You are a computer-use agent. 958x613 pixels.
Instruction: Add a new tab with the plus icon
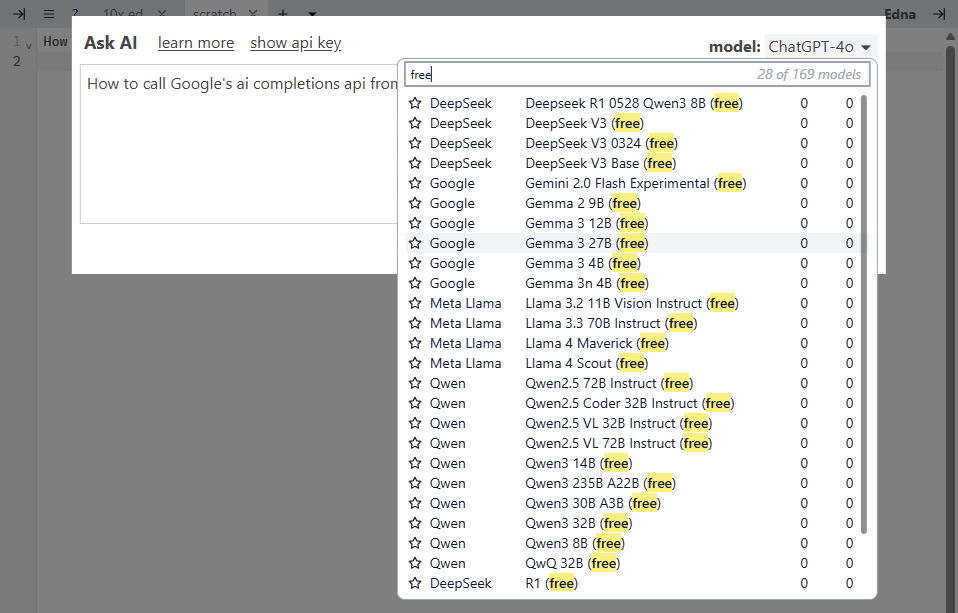click(283, 13)
